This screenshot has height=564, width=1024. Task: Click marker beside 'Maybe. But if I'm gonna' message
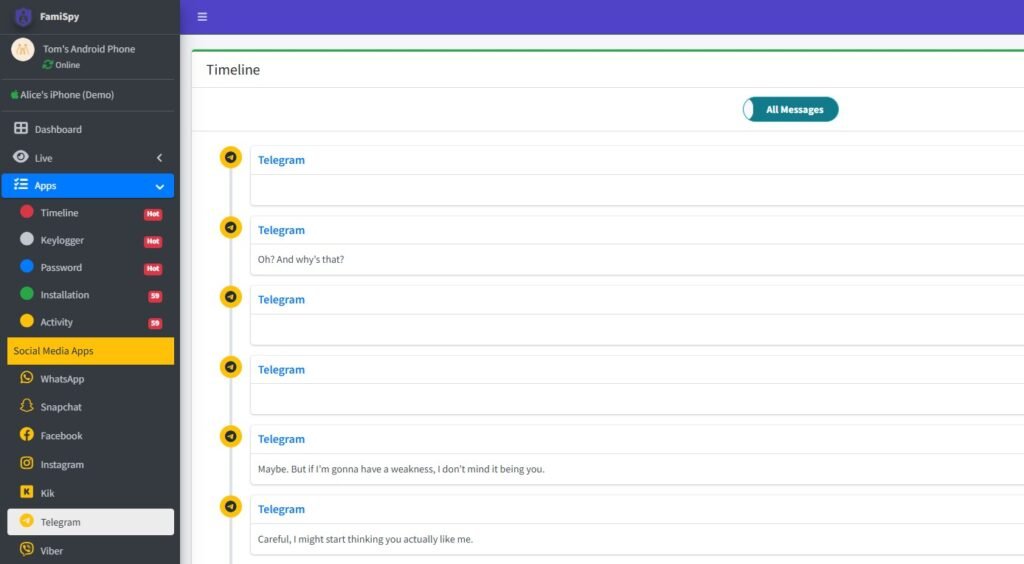(231, 436)
